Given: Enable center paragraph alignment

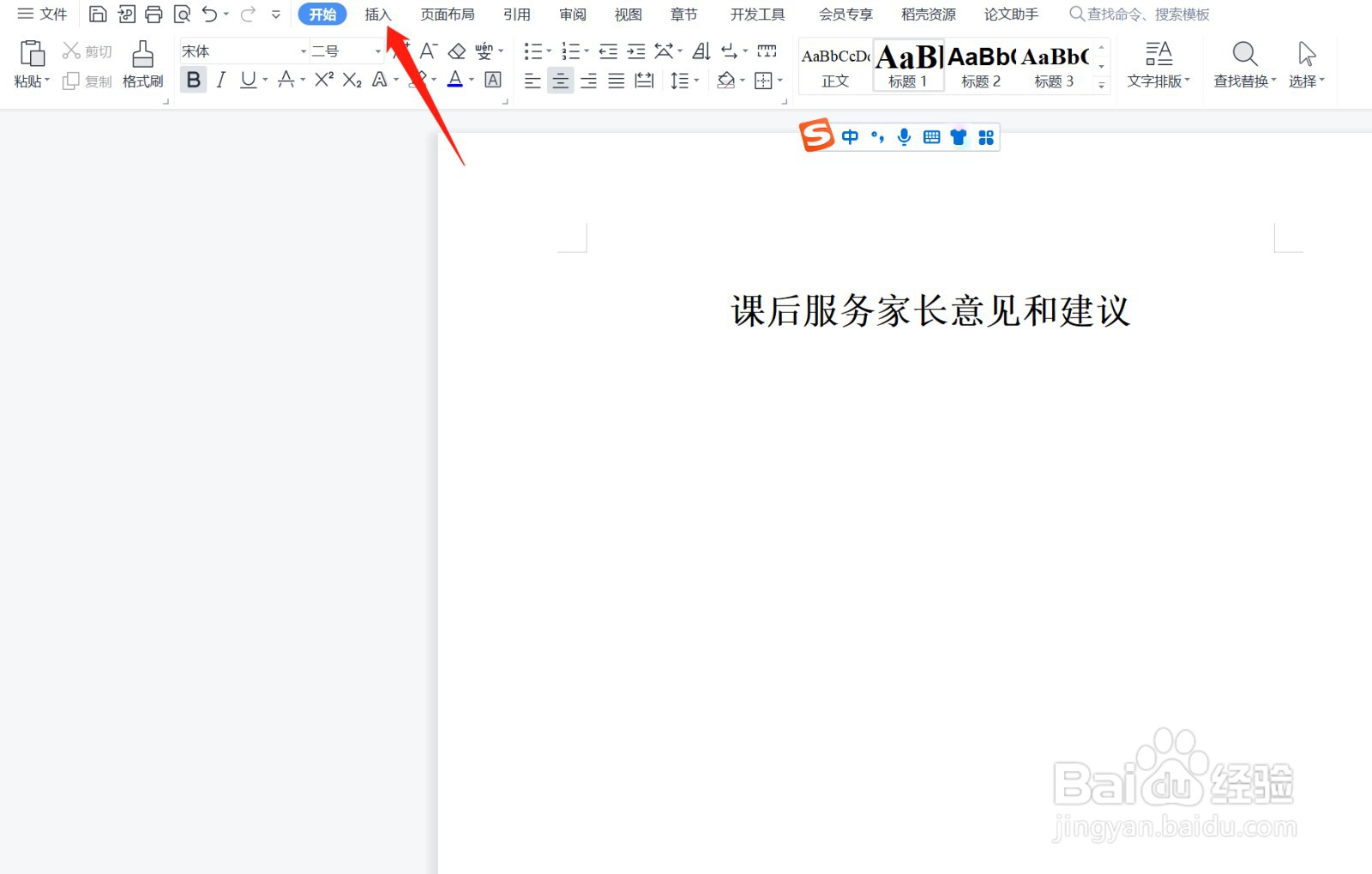Looking at the screenshot, I should [x=561, y=80].
